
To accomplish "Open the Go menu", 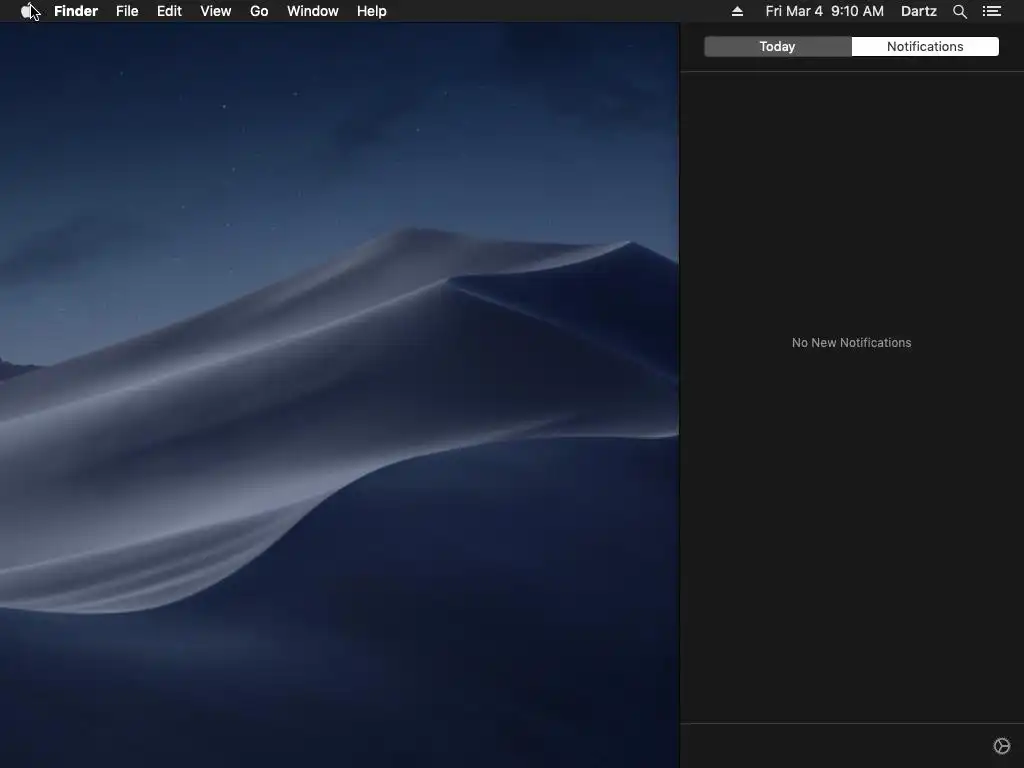I will [x=259, y=11].
